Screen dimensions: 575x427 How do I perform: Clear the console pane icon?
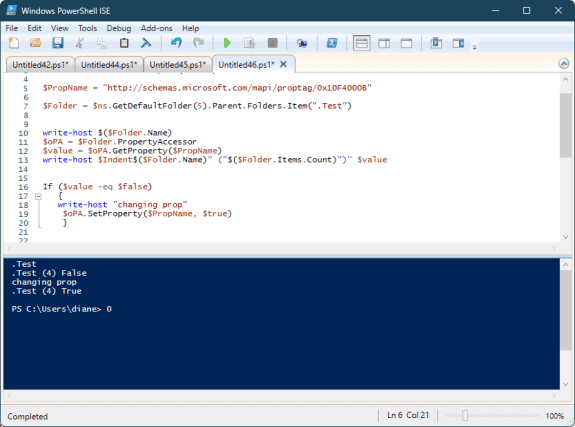[x=146, y=43]
